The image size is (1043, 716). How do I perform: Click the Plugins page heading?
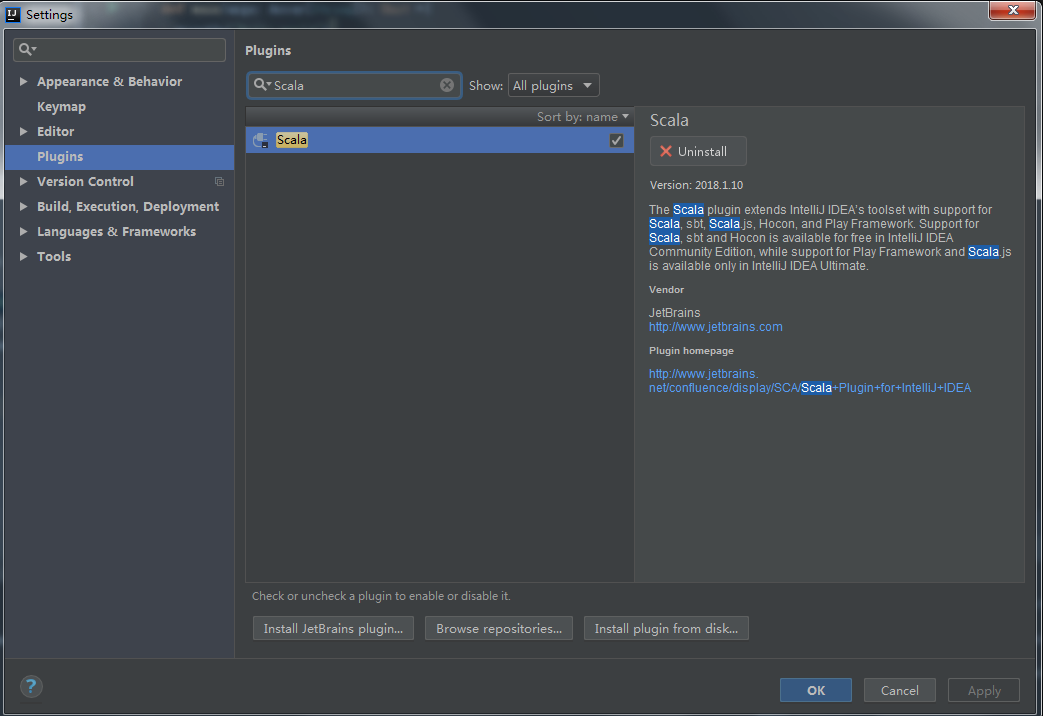click(x=268, y=51)
